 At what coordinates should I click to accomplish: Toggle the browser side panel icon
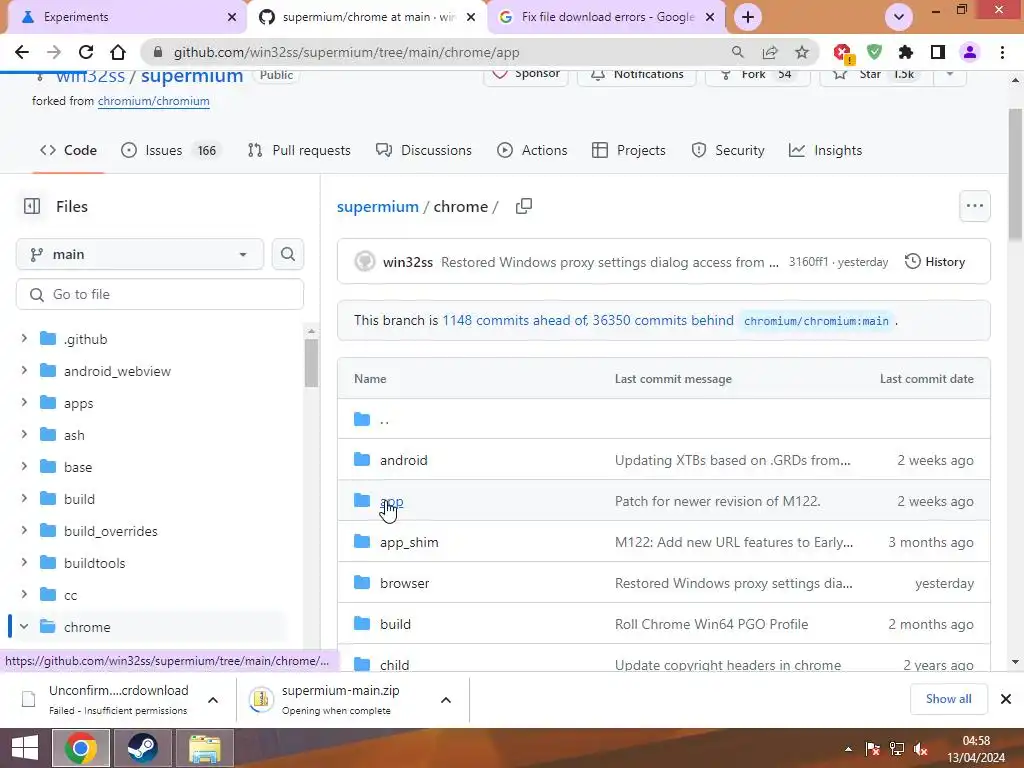(x=938, y=52)
